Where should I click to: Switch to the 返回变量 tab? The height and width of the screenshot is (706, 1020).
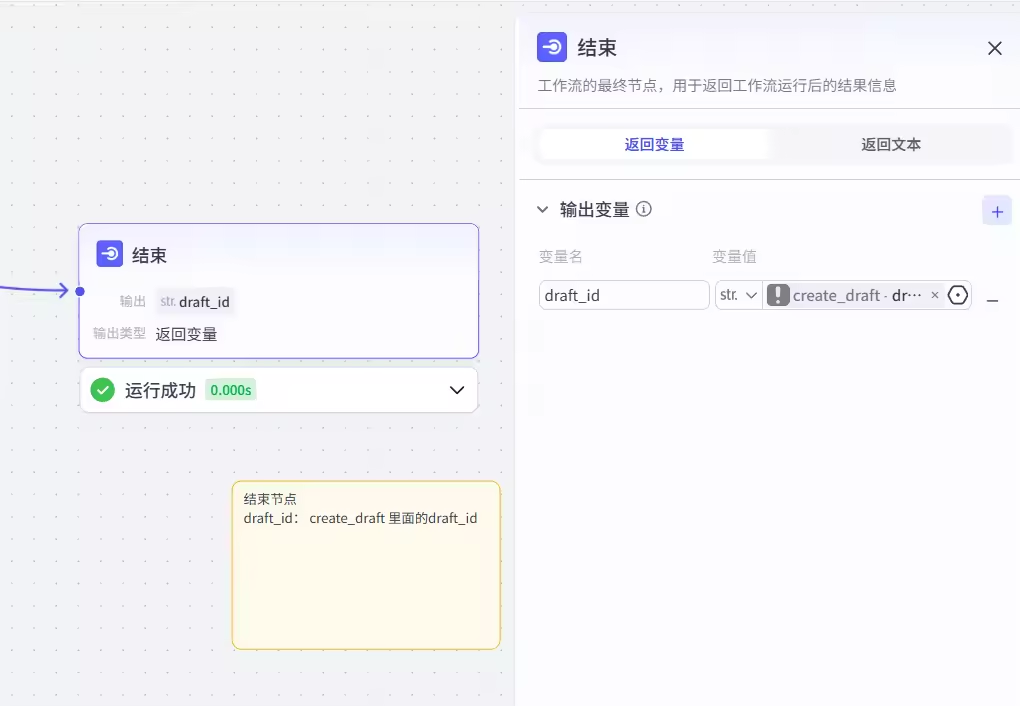point(654,144)
